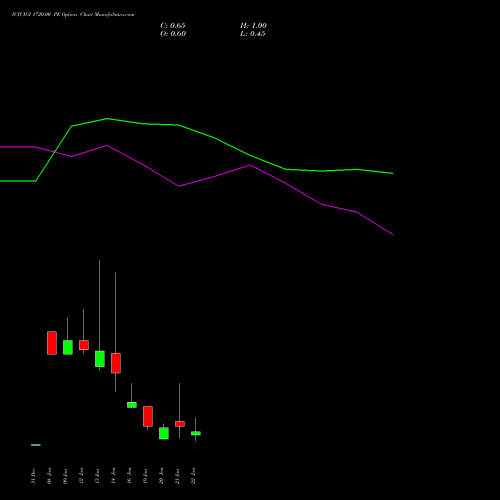Click the '09 Jan' date axis label
The image size is (500, 500).
tap(65, 476)
